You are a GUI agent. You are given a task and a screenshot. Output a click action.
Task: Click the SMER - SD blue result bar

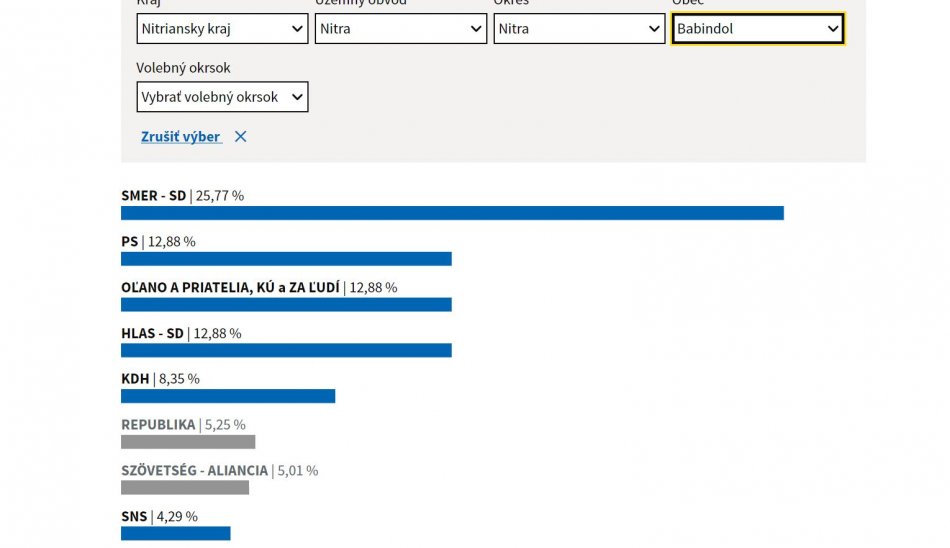pyautogui.click(x=452, y=213)
